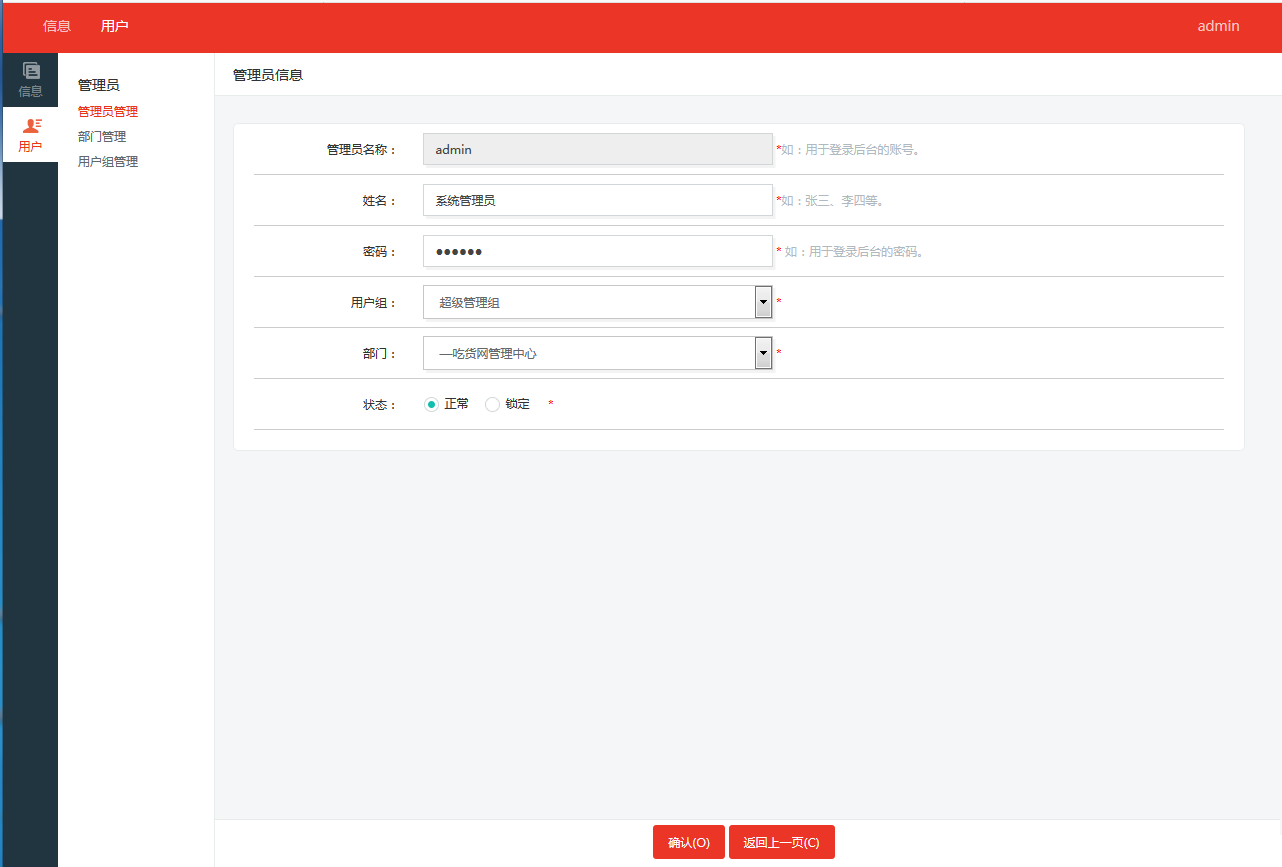Image resolution: width=1282 pixels, height=867 pixels.
Task: Click the admin account name
Action: point(1217,26)
